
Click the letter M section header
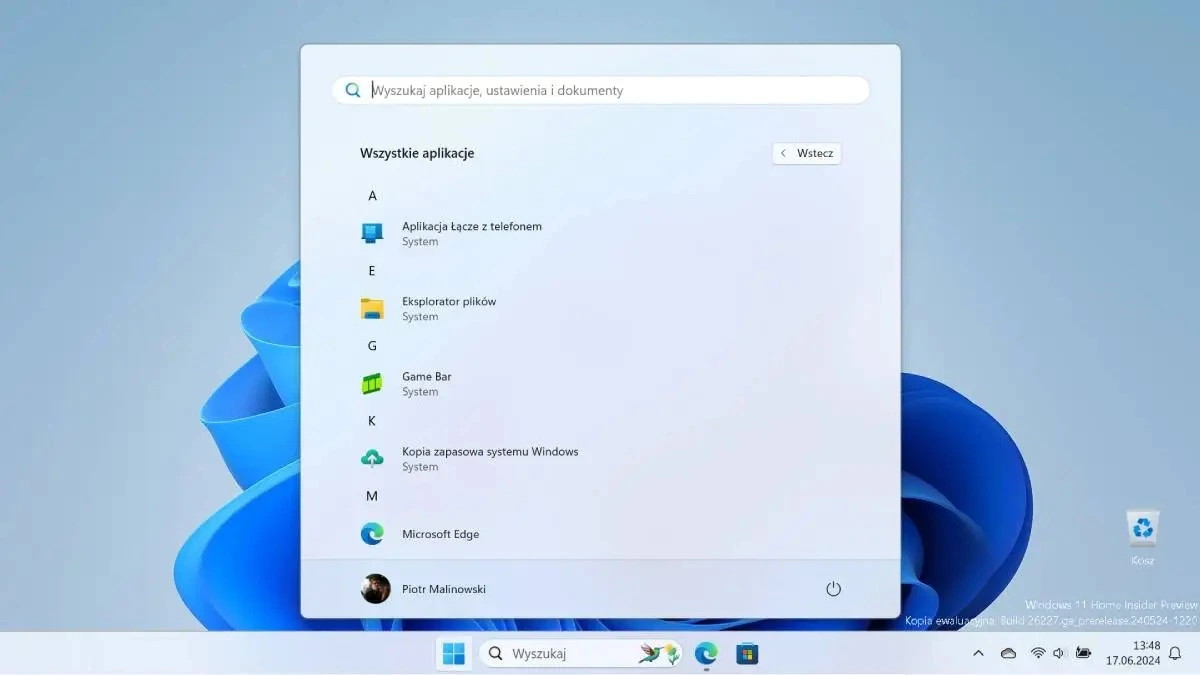pos(371,495)
